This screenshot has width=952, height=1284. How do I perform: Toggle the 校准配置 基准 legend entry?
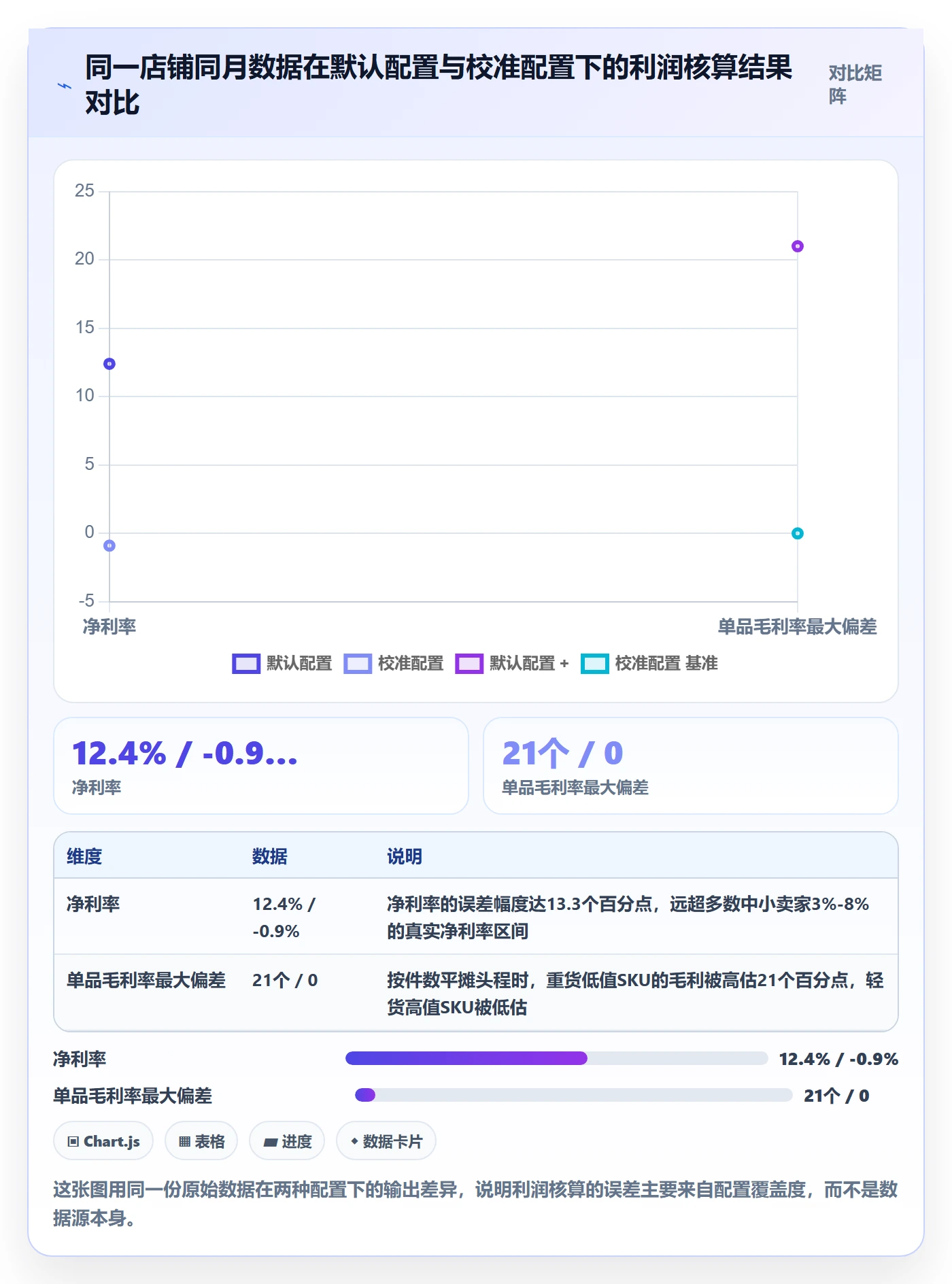tap(649, 664)
